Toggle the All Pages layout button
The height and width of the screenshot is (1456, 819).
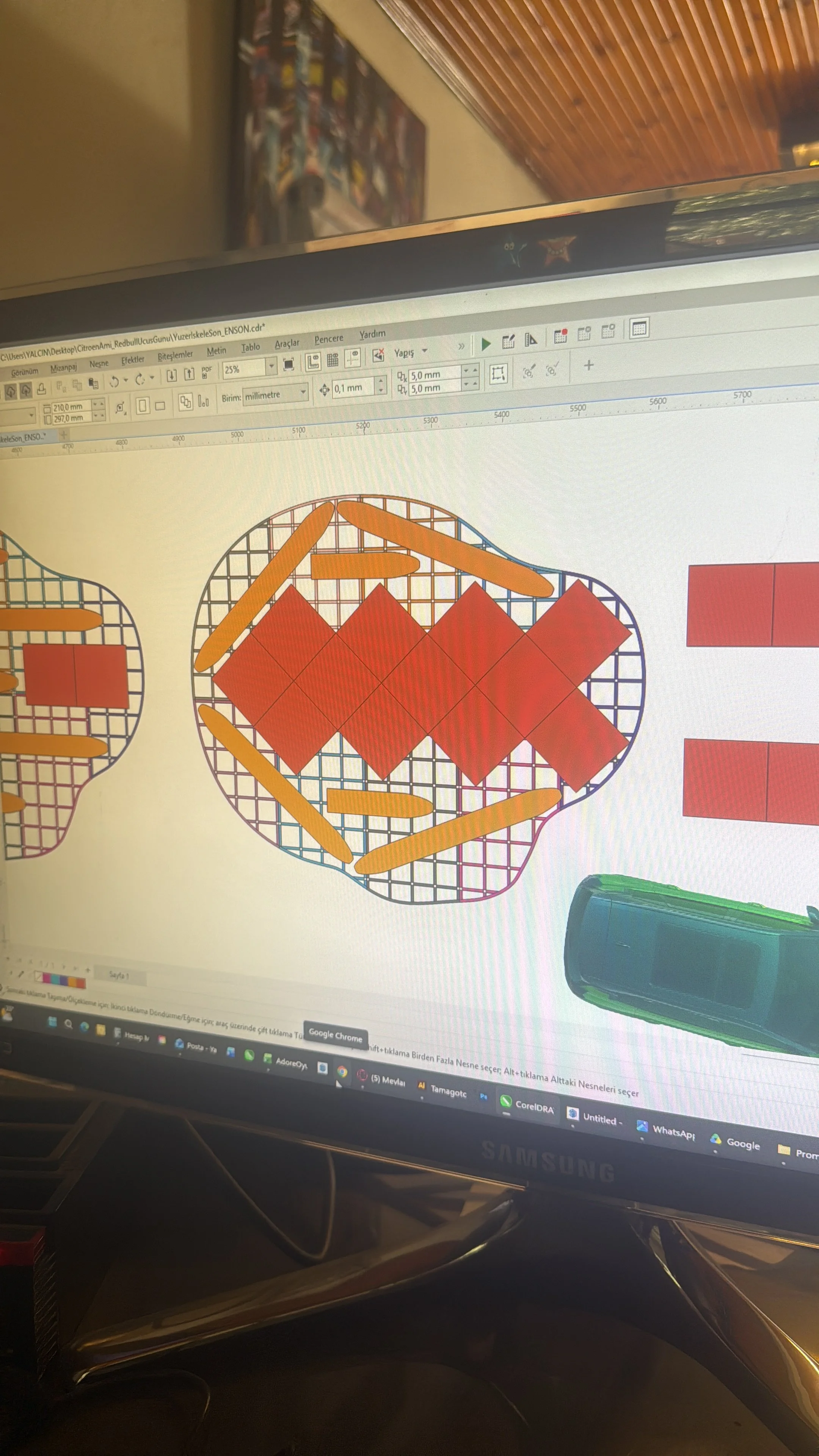coord(185,402)
